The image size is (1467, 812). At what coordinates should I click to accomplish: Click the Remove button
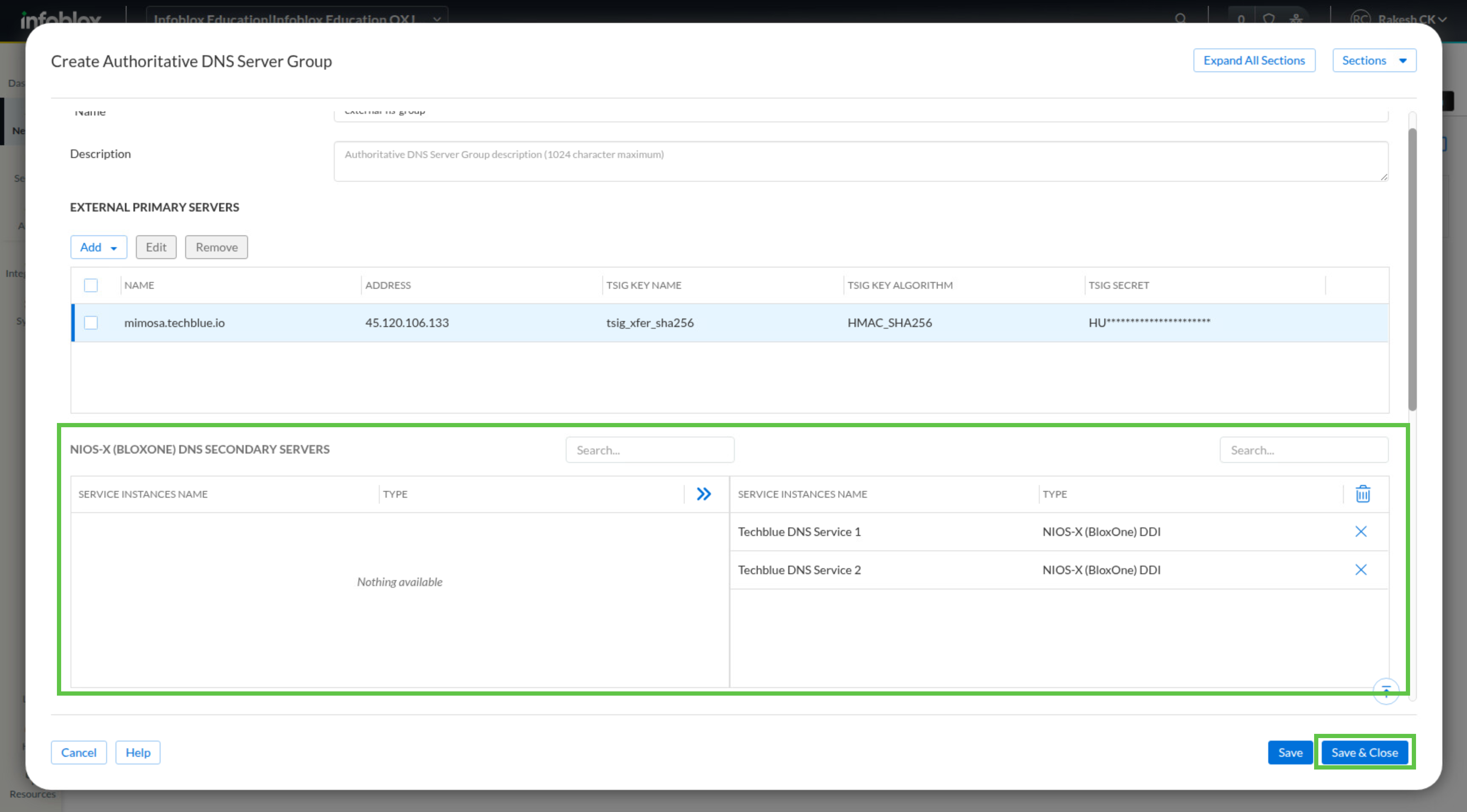[x=217, y=247]
